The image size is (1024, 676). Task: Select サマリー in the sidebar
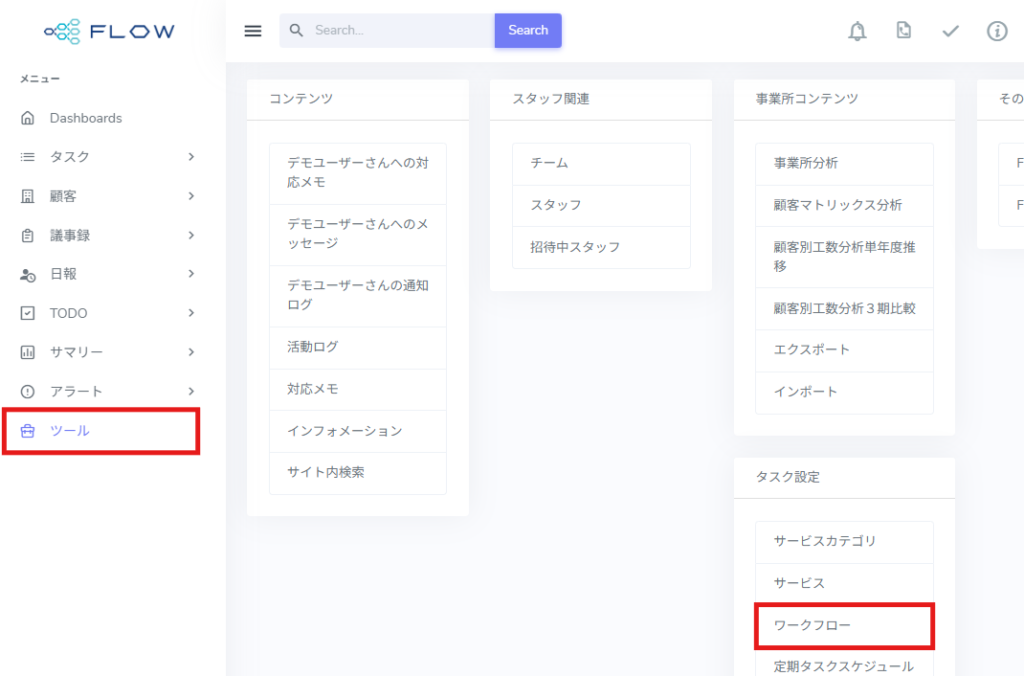pyautogui.click(x=76, y=352)
